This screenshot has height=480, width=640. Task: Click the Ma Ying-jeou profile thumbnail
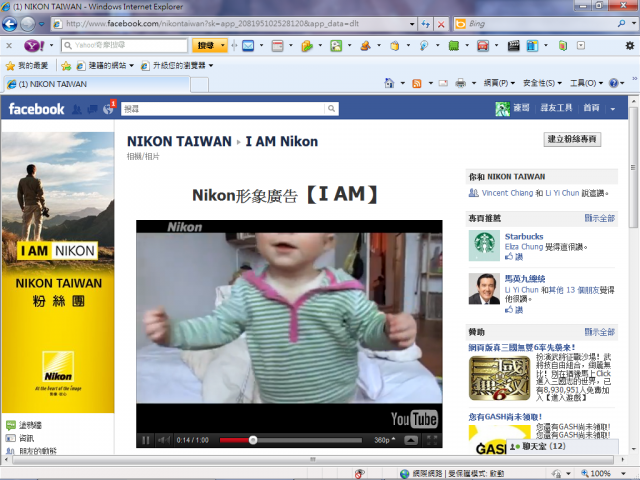coord(484,289)
